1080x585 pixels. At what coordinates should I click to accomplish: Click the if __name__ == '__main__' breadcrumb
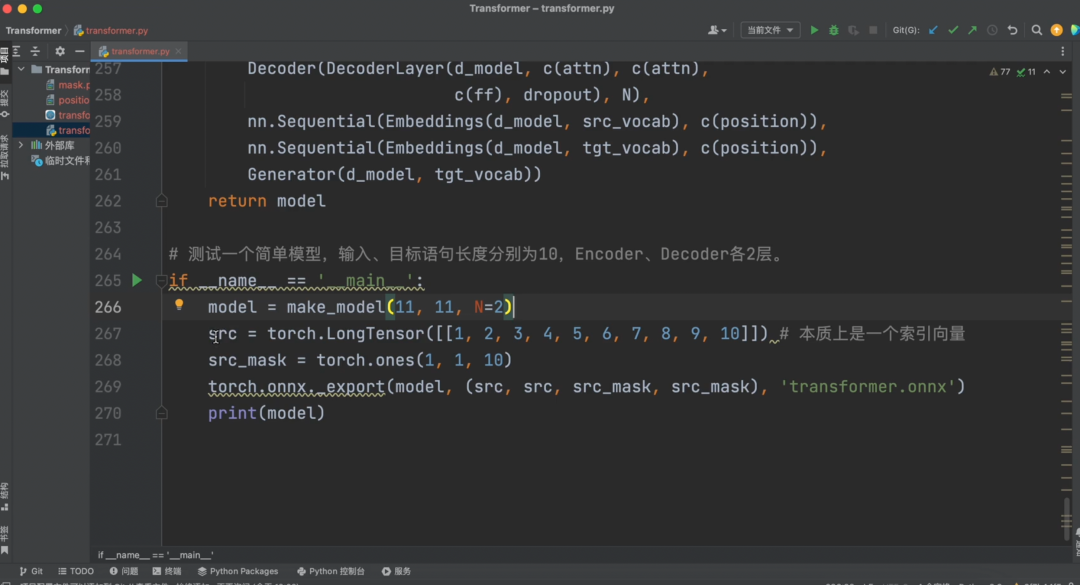156,555
